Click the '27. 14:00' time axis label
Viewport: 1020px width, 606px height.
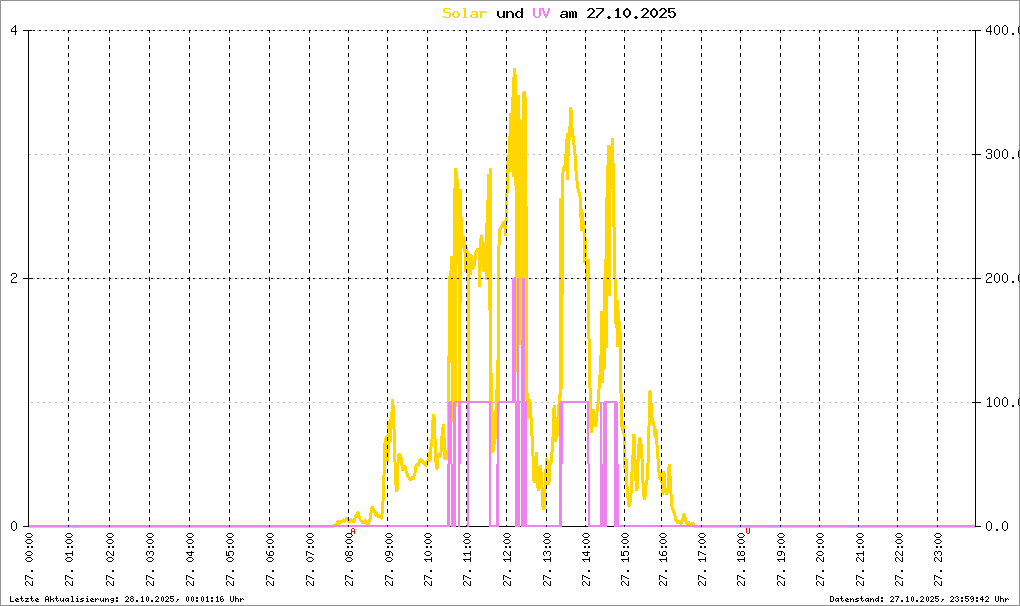(x=586, y=559)
